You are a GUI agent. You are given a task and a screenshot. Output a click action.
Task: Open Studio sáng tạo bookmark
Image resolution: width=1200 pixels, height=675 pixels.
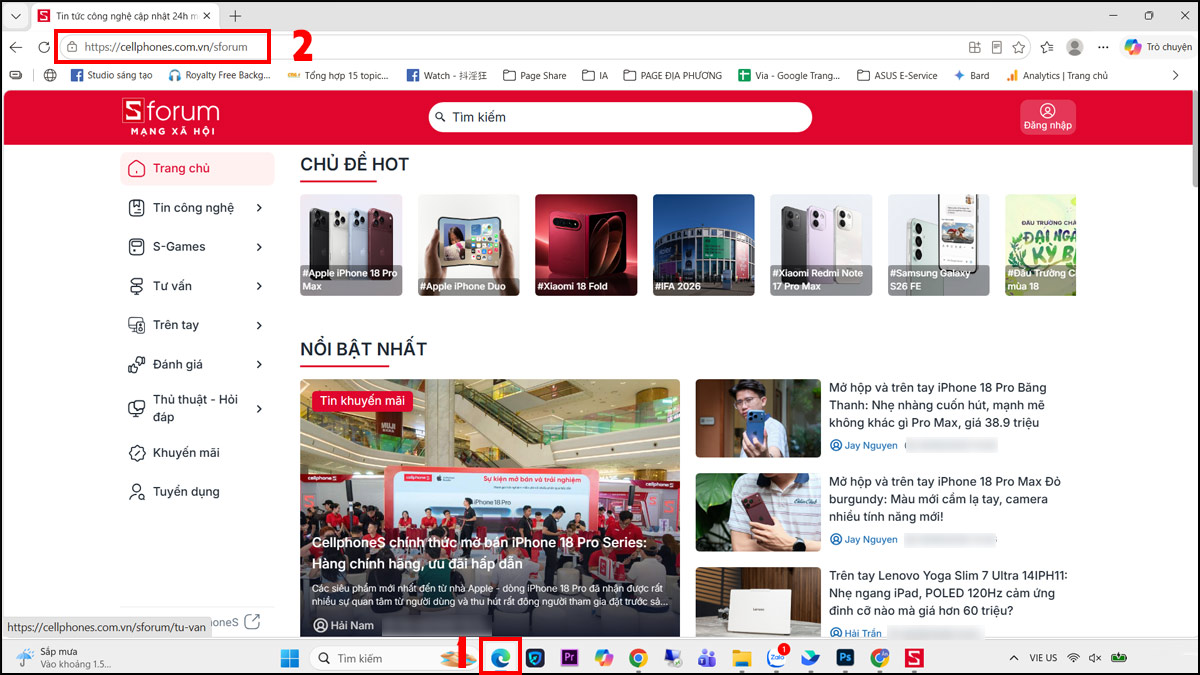point(111,75)
